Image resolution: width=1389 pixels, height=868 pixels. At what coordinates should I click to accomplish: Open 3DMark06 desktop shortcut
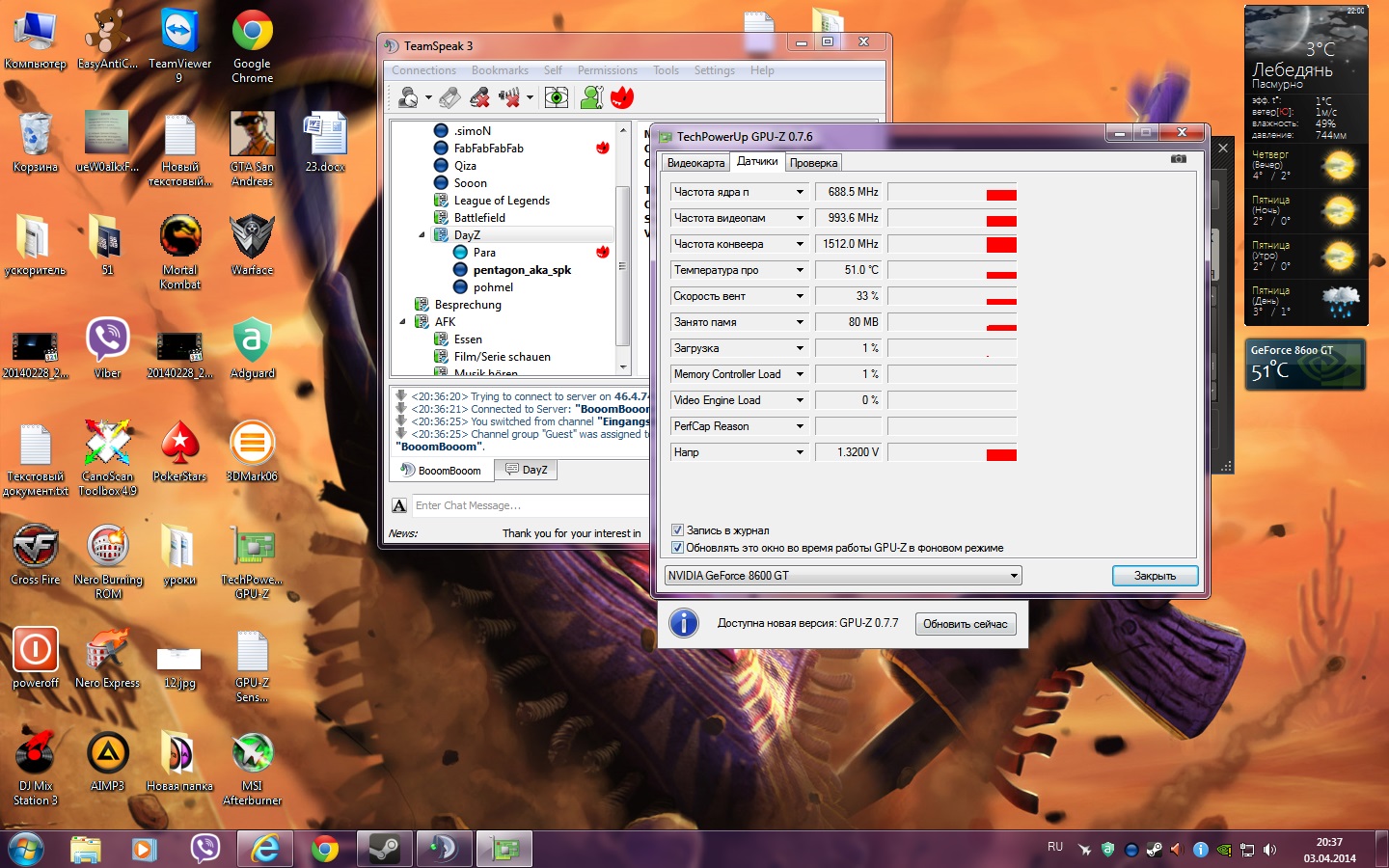[252, 451]
